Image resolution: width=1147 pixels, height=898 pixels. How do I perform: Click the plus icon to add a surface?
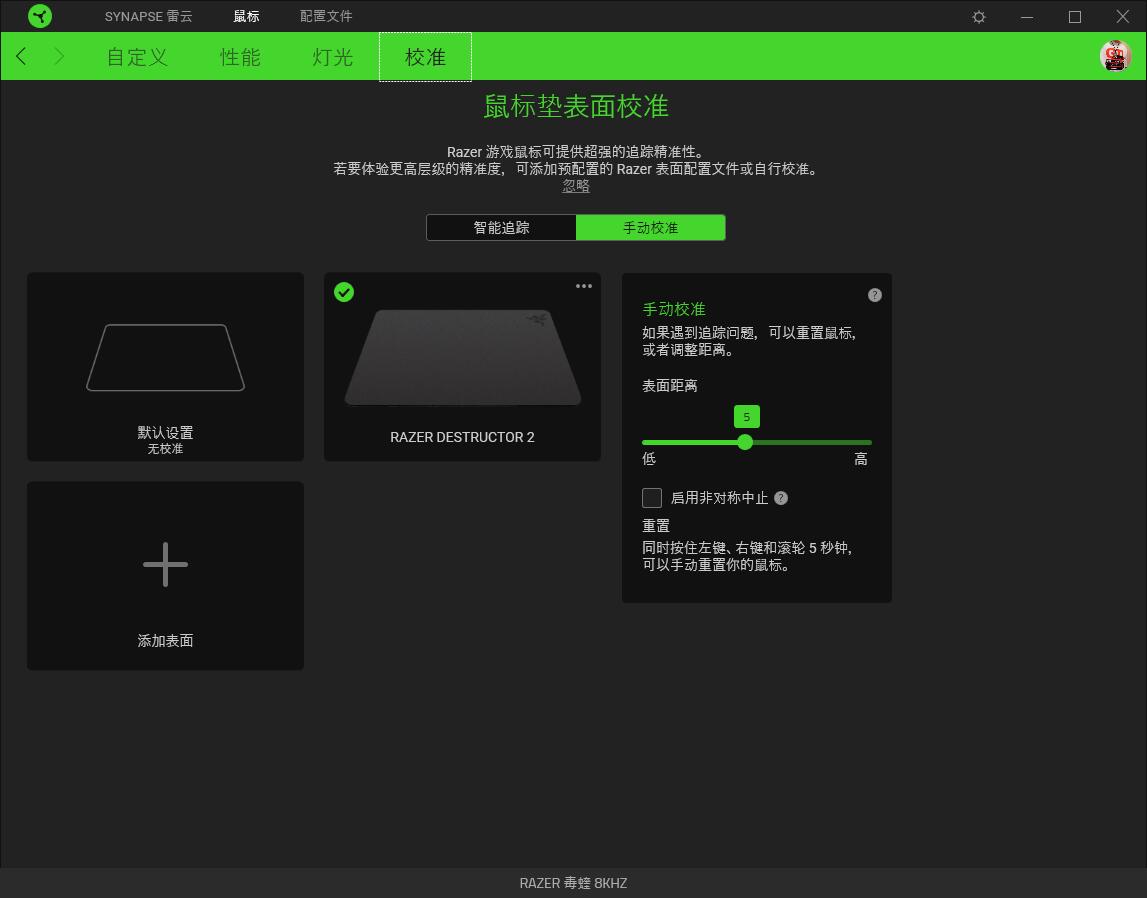pos(165,565)
